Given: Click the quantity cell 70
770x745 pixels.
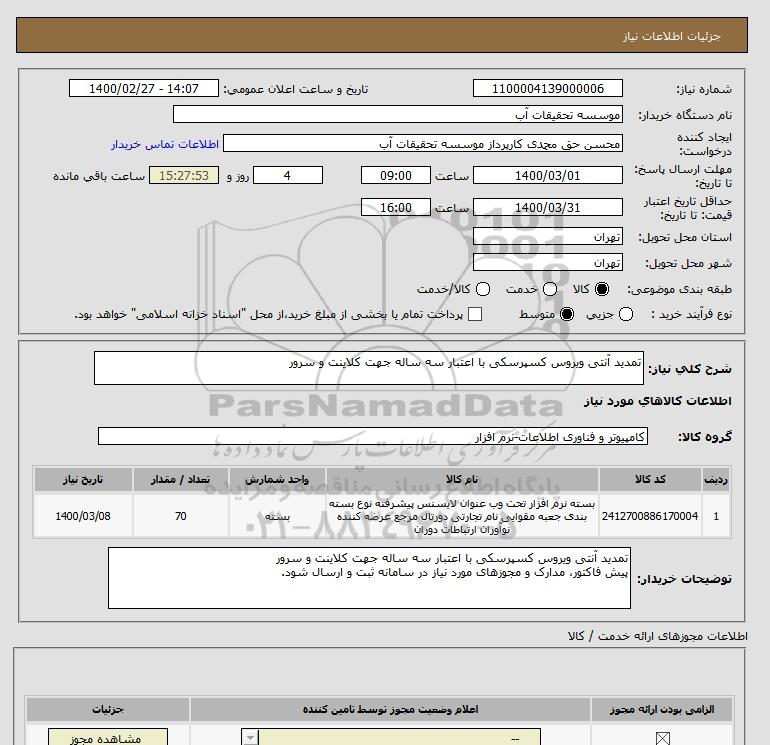Looking at the screenshot, I should click(x=180, y=516).
